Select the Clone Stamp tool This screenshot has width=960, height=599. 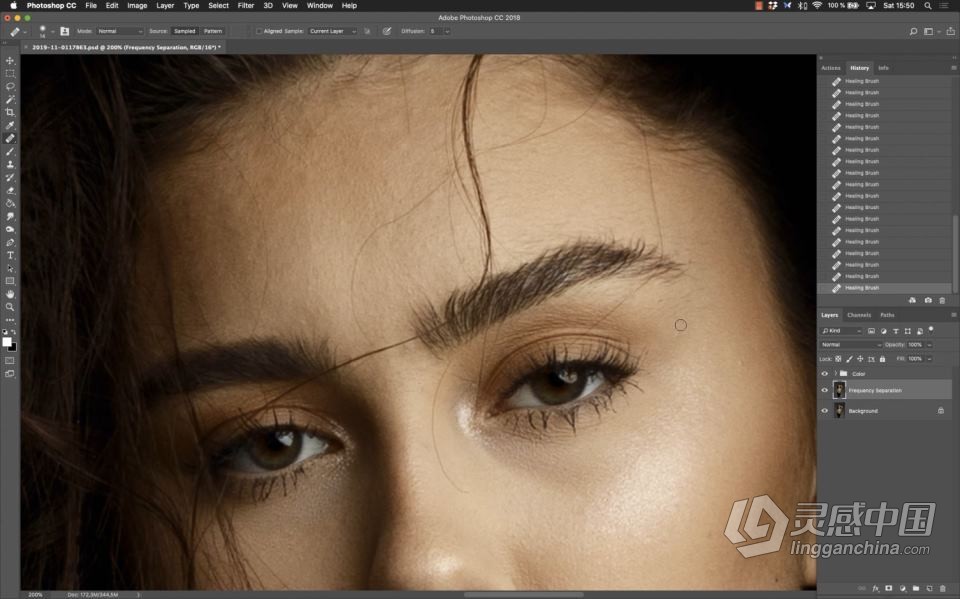10,164
